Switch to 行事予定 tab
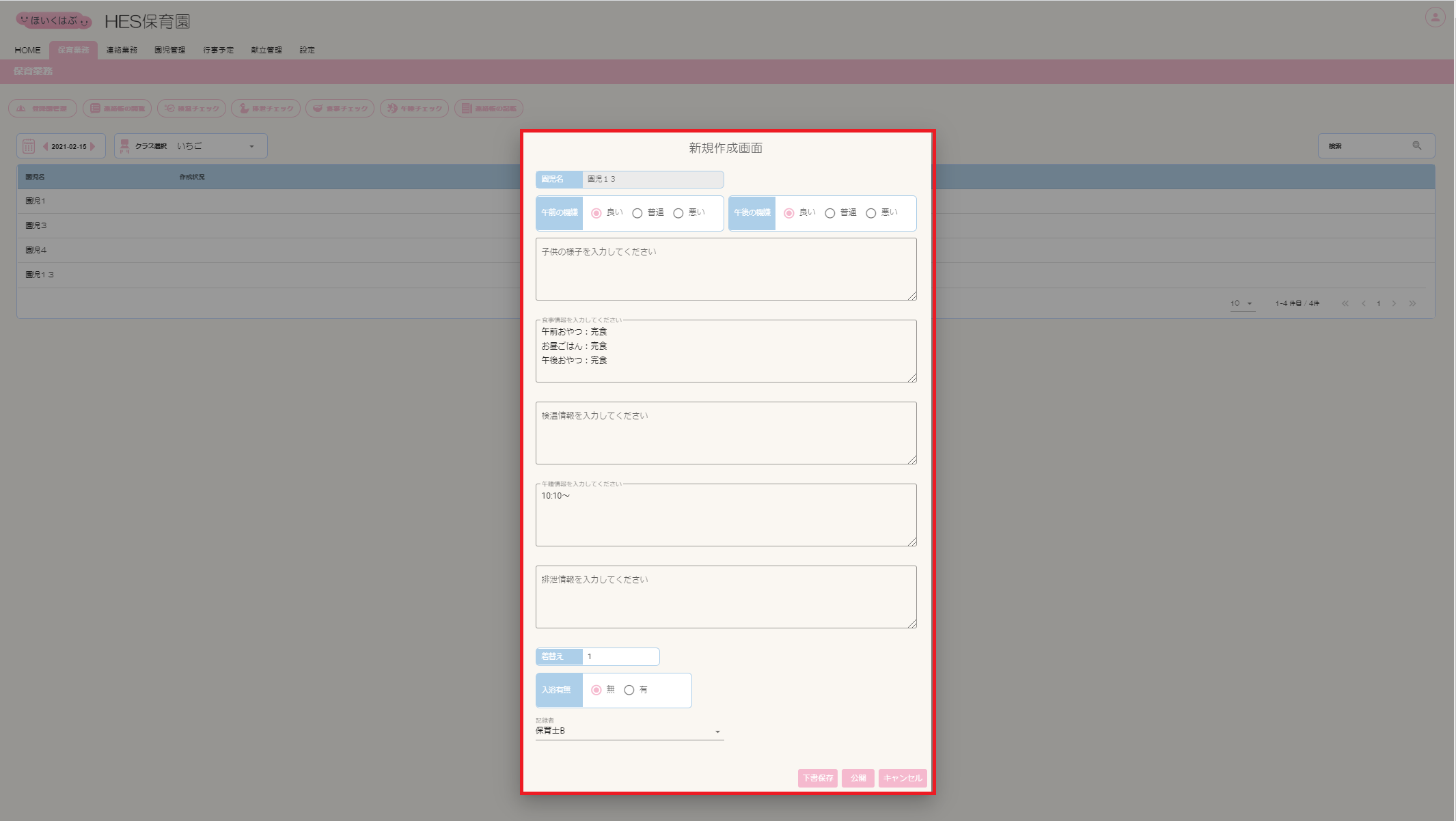The width and height of the screenshot is (1456, 821). point(218,50)
